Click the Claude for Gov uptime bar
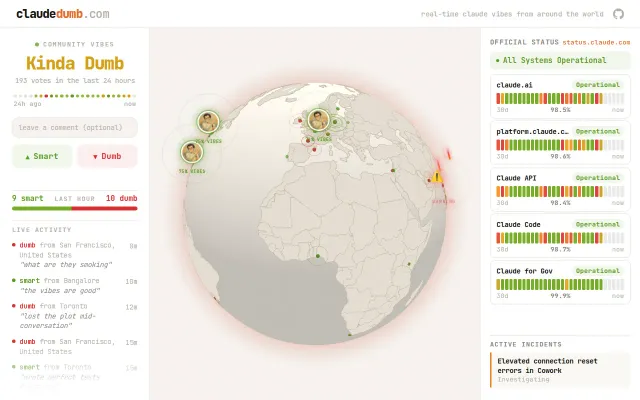Viewport: 640px width, 400px height. 560,284
